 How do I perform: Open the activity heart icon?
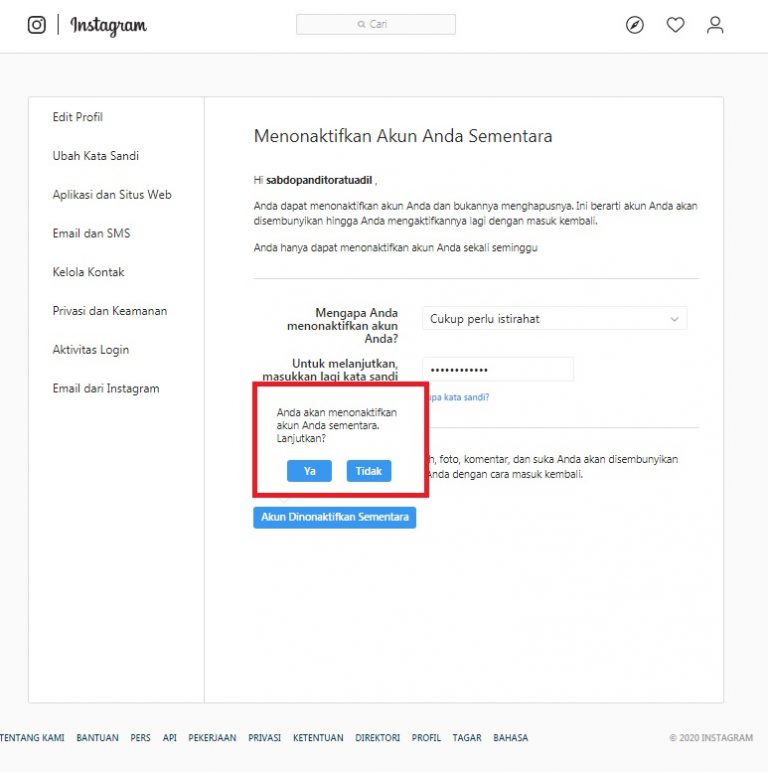(x=675, y=25)
